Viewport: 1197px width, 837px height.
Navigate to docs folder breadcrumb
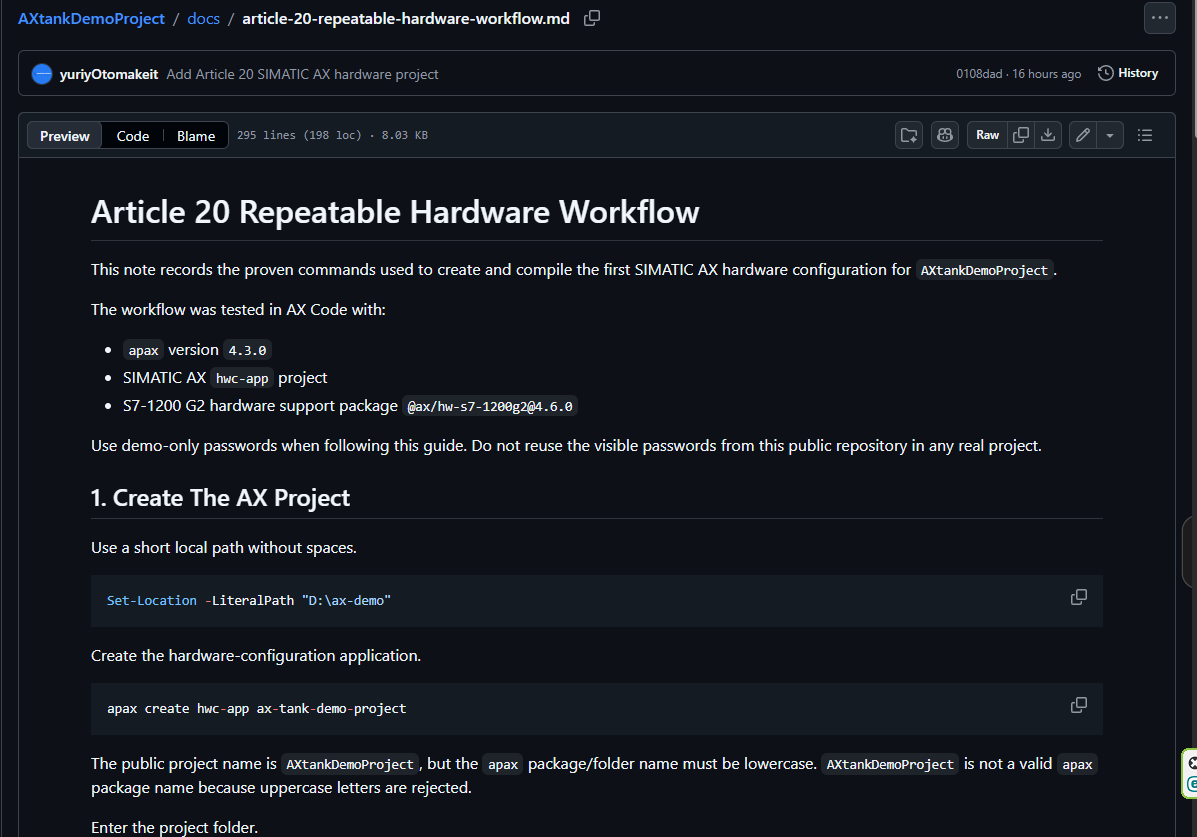(203, 18)
